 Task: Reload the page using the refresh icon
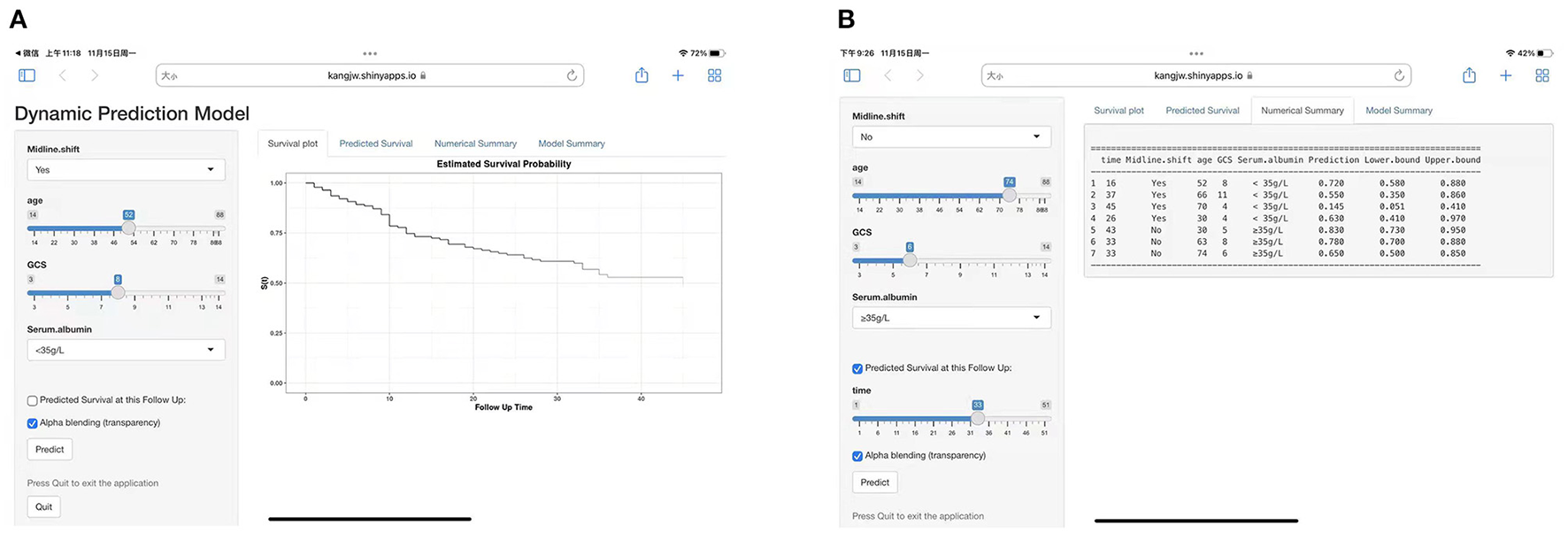click(572, 75)
